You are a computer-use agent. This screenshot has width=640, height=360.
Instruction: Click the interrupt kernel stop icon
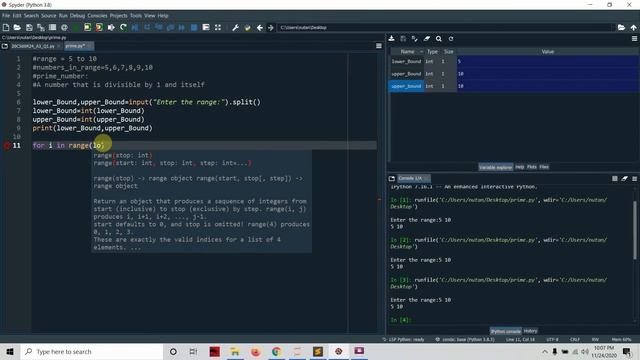[615, 178]
